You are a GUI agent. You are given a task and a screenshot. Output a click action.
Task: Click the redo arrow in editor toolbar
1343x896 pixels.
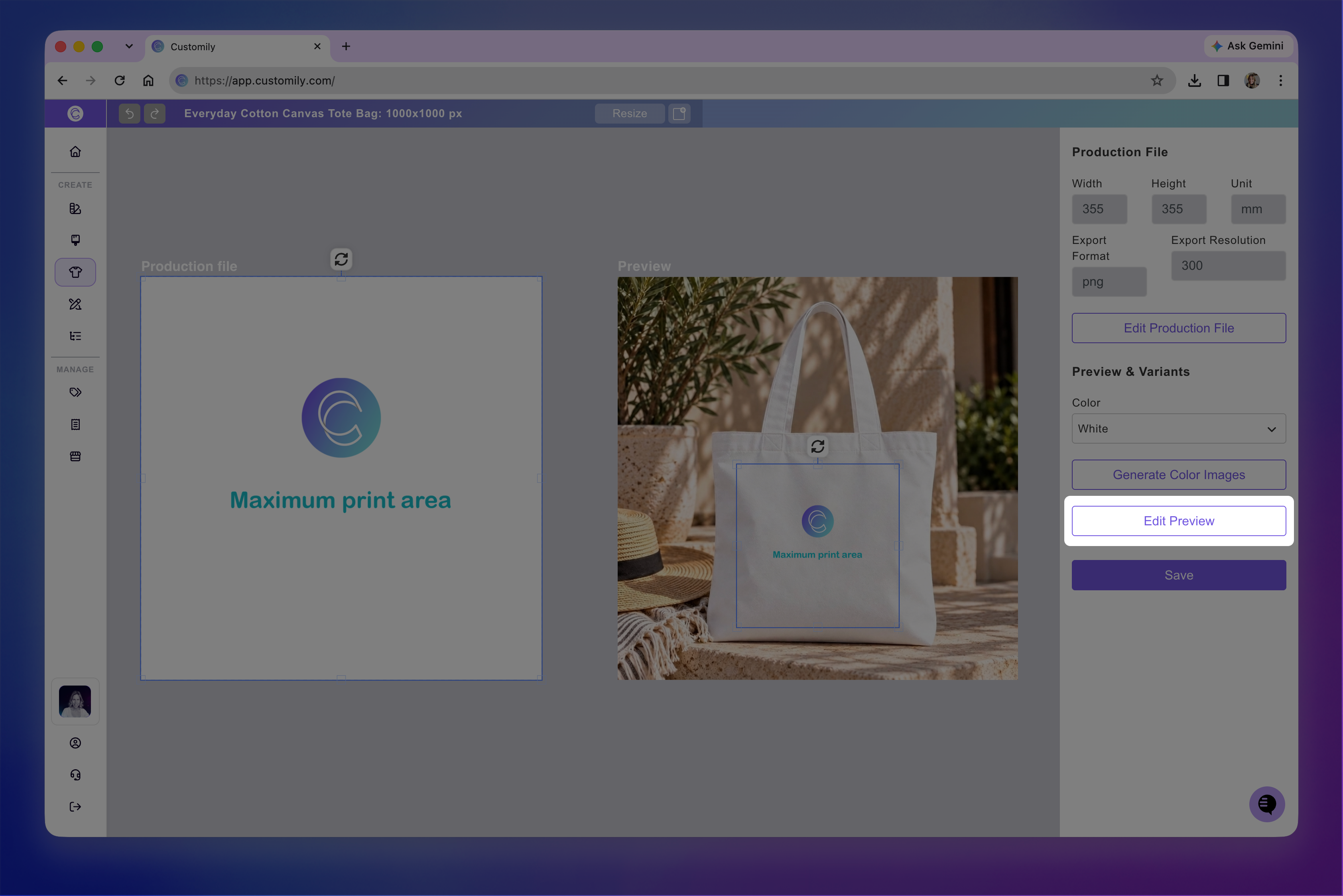coord(154,114)
